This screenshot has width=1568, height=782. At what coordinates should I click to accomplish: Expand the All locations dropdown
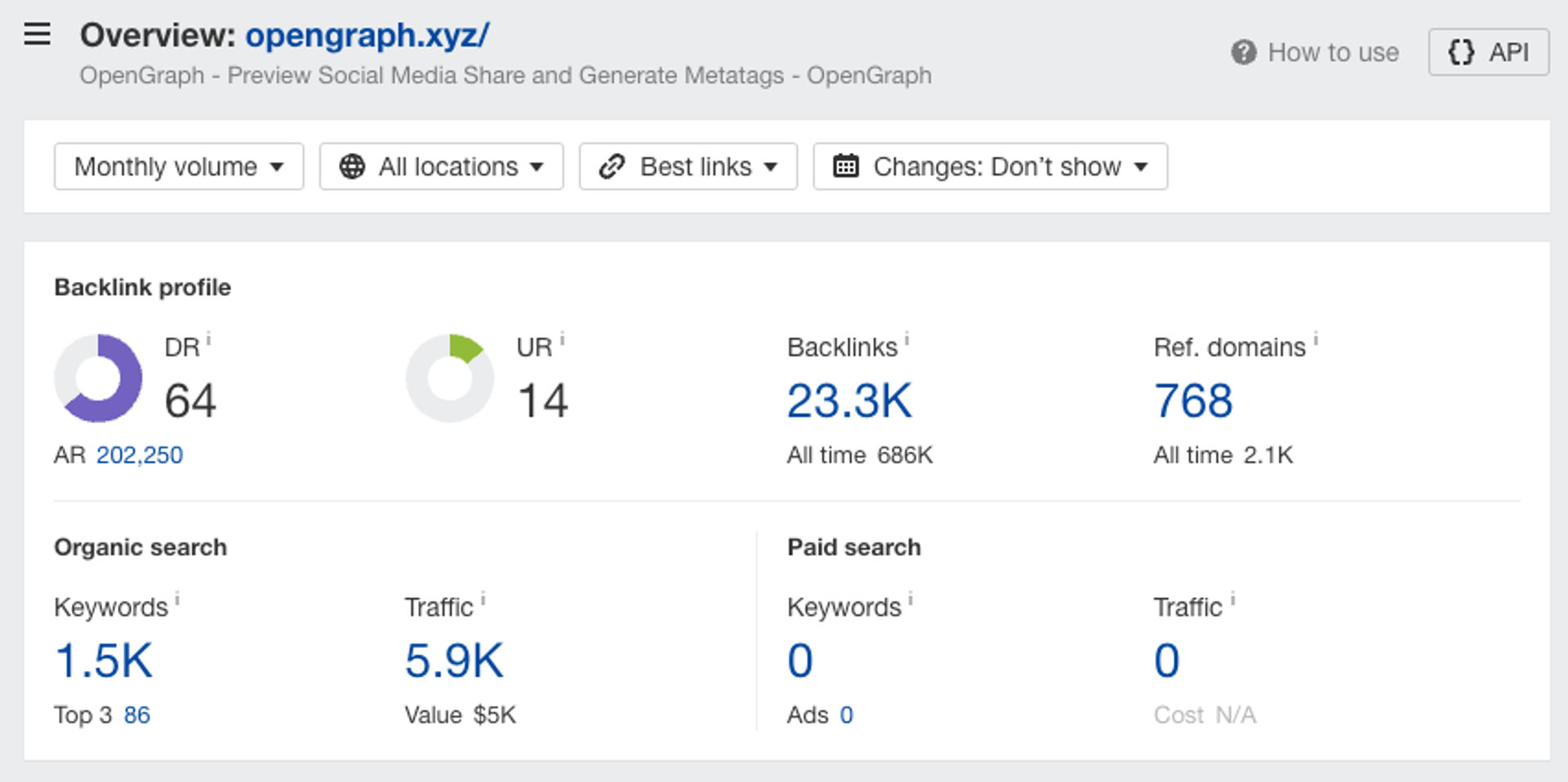(441, 167)
